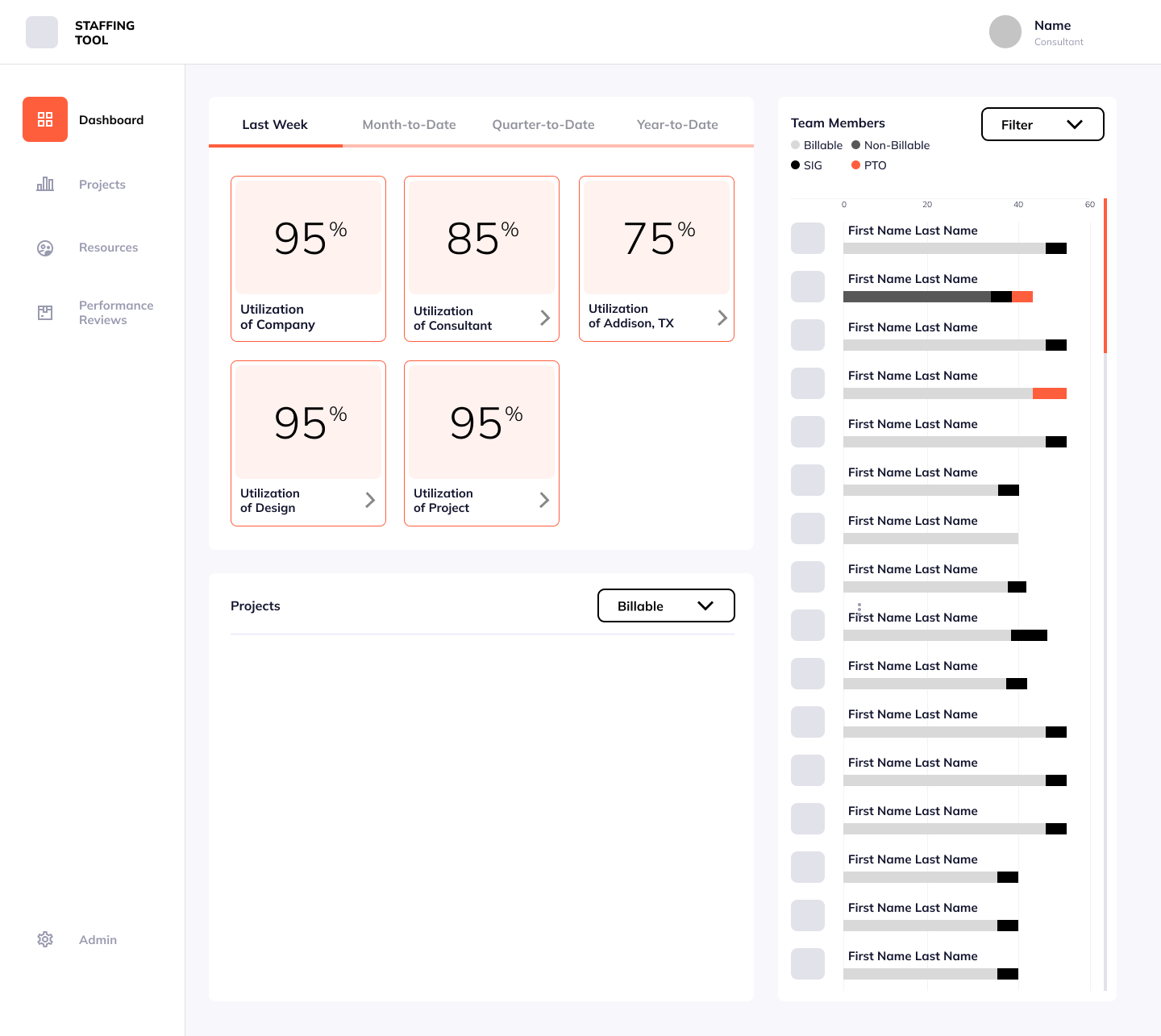Open Utilization of Addison, TX details

(722, 318)
